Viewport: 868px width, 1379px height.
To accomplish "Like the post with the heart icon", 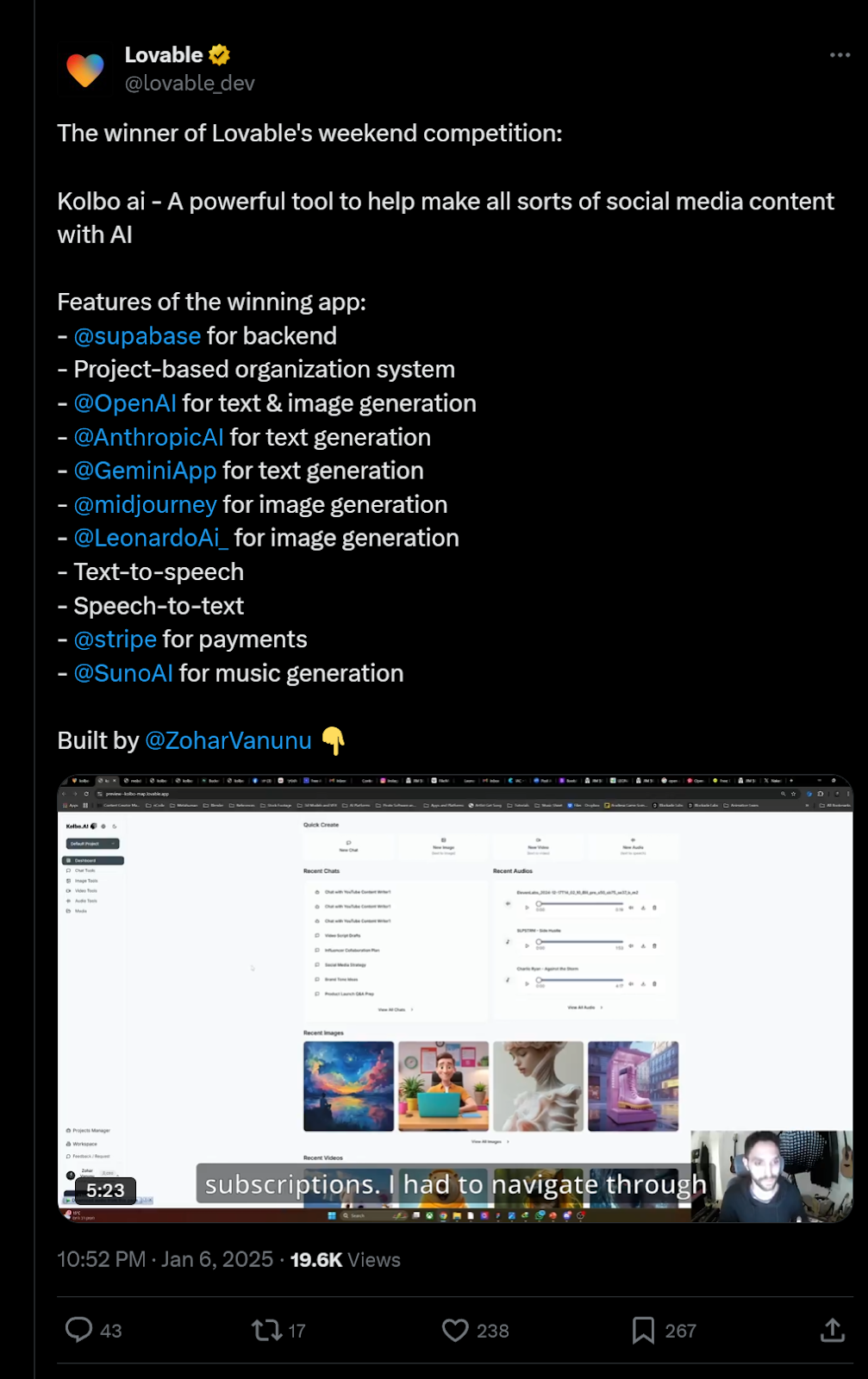I will 455,1330.
